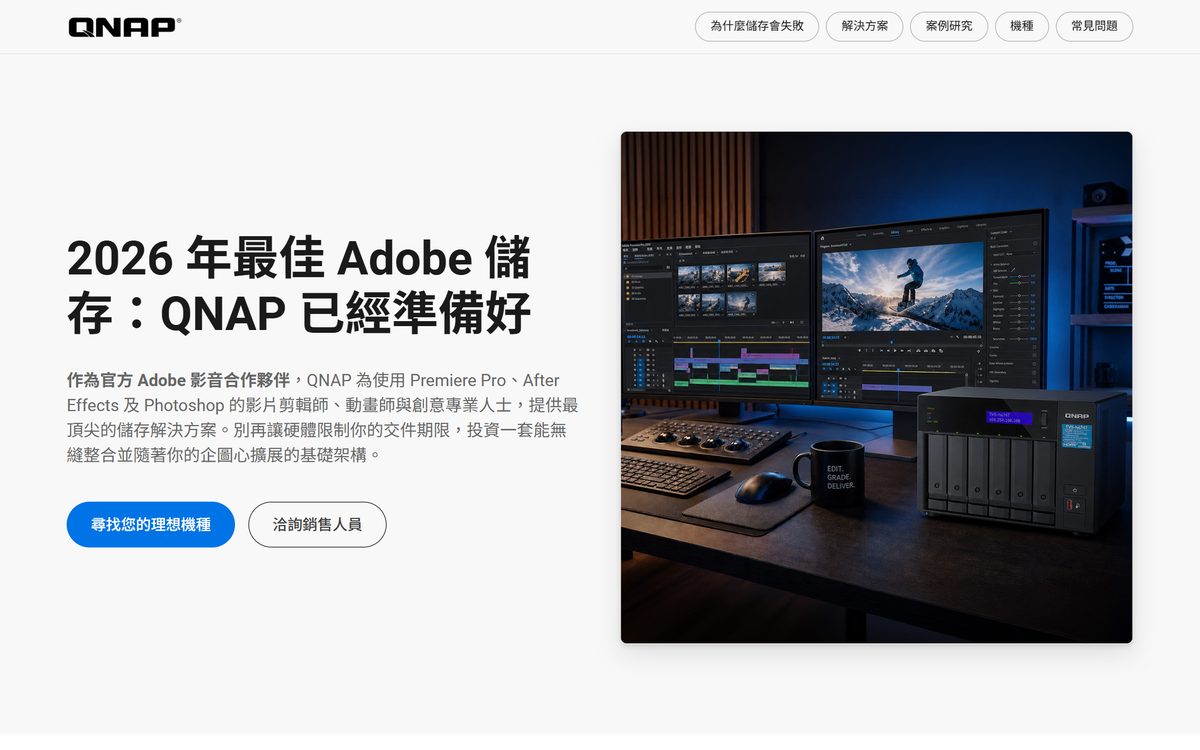Image resolution: width=1200 pixels, height=750 pixels.
Task: Open the 為什麼儲存會失敗 nav item
Action: point(757,26)
